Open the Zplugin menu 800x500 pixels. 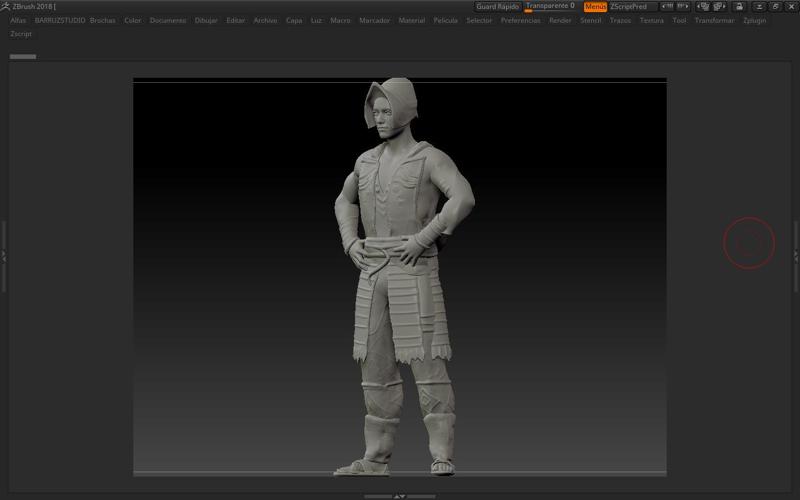754,20
